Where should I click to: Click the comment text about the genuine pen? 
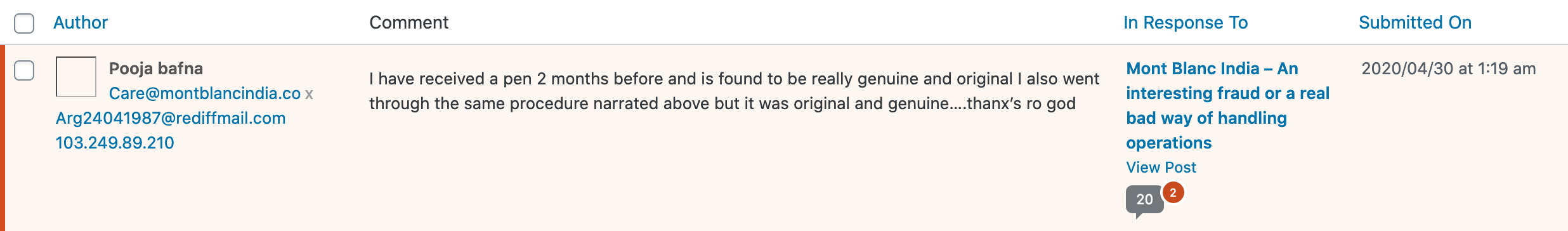click(734, 91)
